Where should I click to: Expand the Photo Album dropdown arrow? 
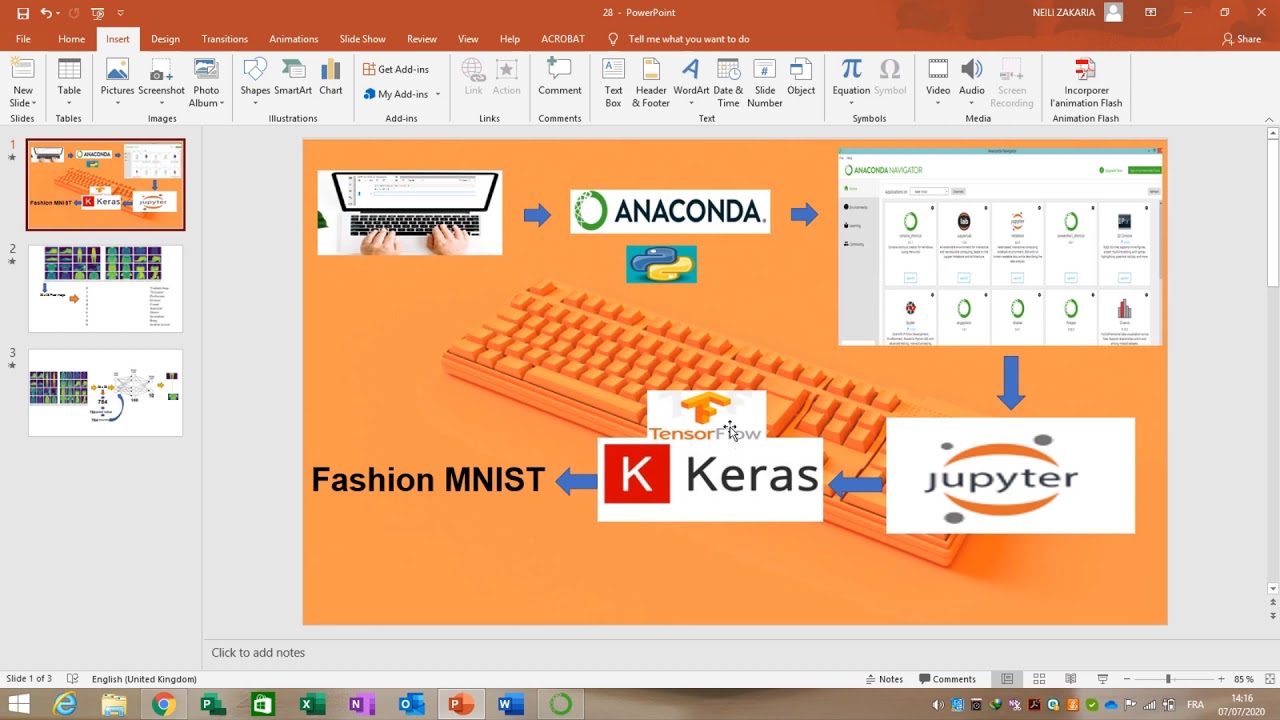tap(221, 103)
